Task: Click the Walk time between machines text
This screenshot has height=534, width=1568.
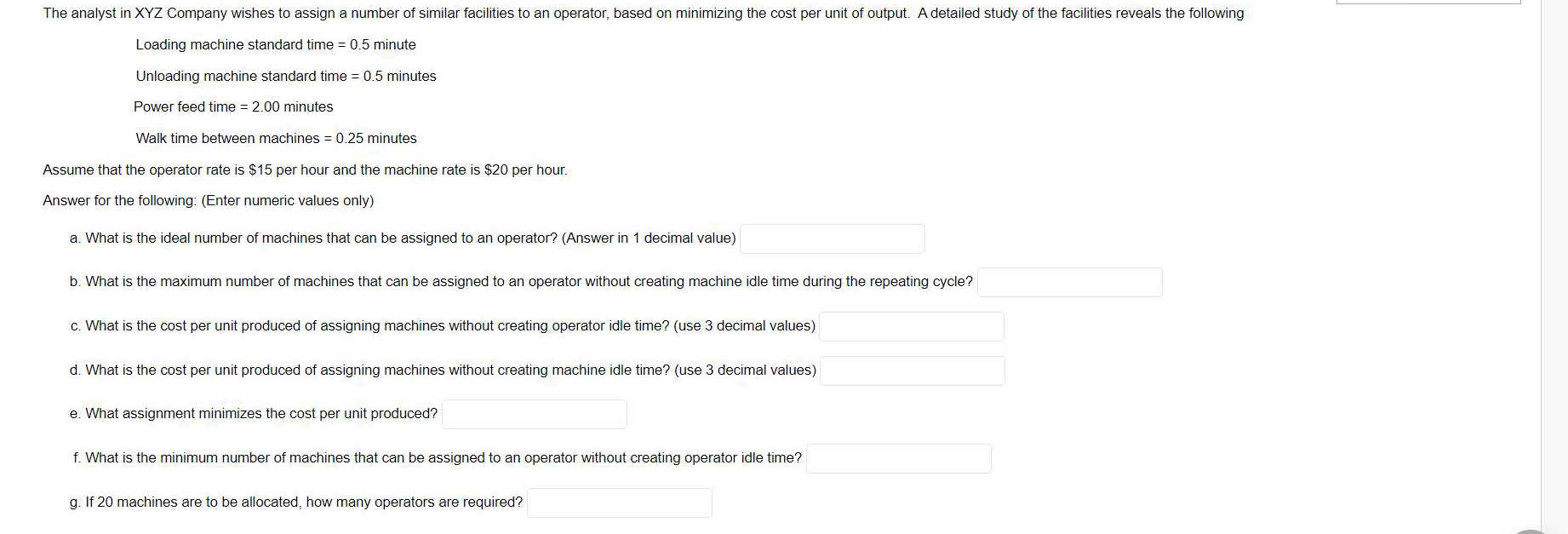Action: tap(275, 138)
